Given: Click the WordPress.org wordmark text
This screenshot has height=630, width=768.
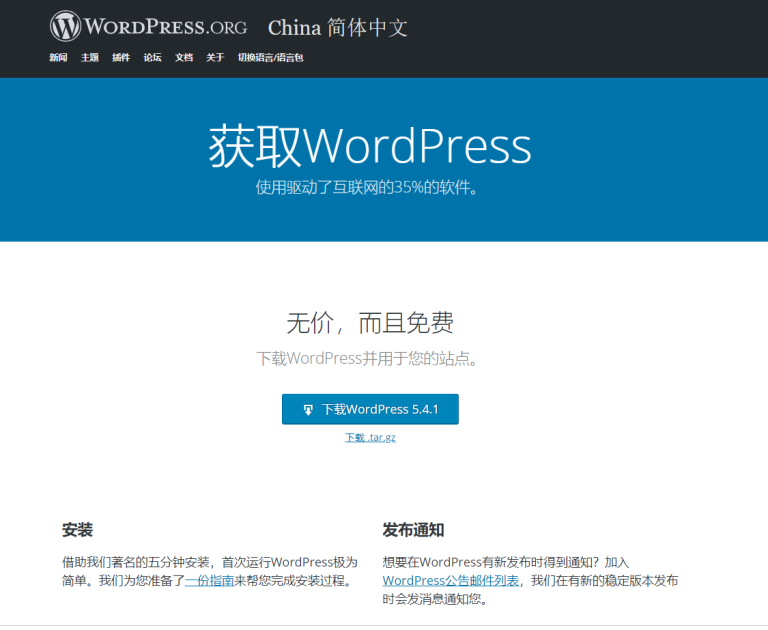Looking at the screenshot, I should 166,26.
